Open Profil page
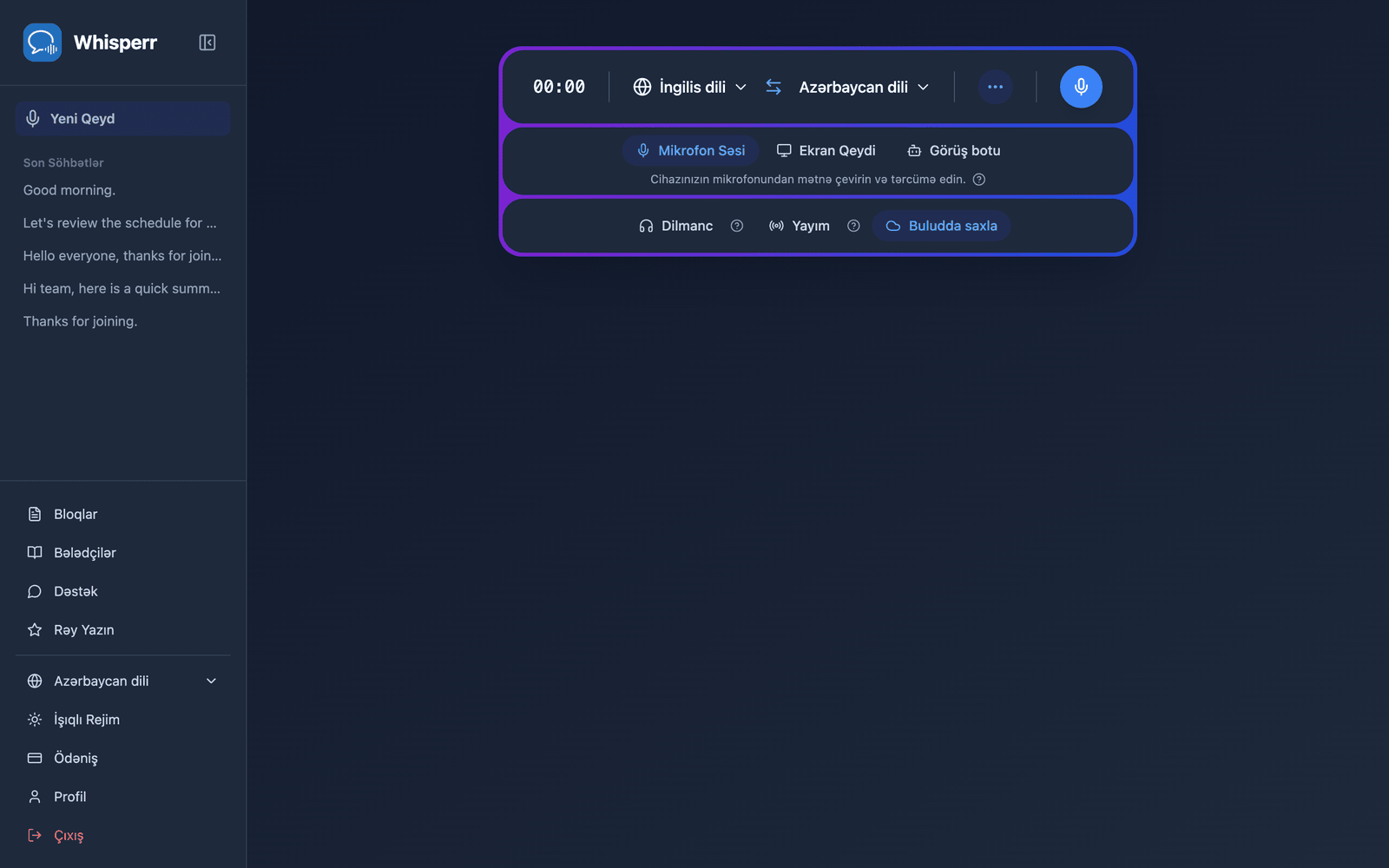The width and height of the screenshot is (1389, 868). tap(122, 797)
